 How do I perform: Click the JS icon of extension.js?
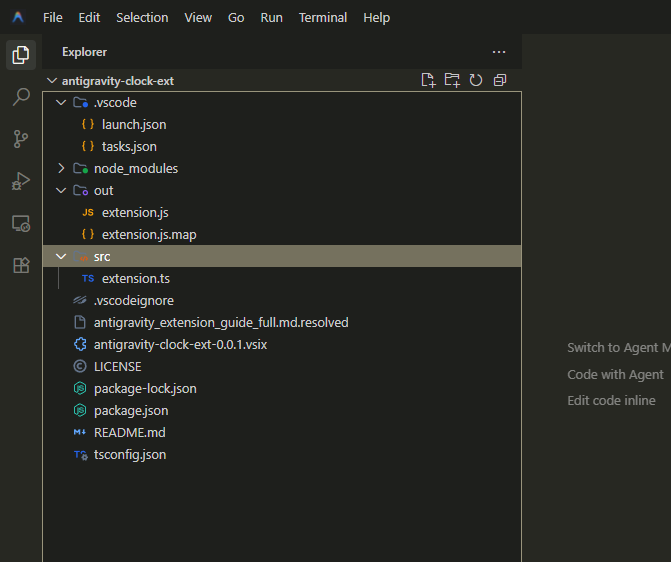(88, 212)
